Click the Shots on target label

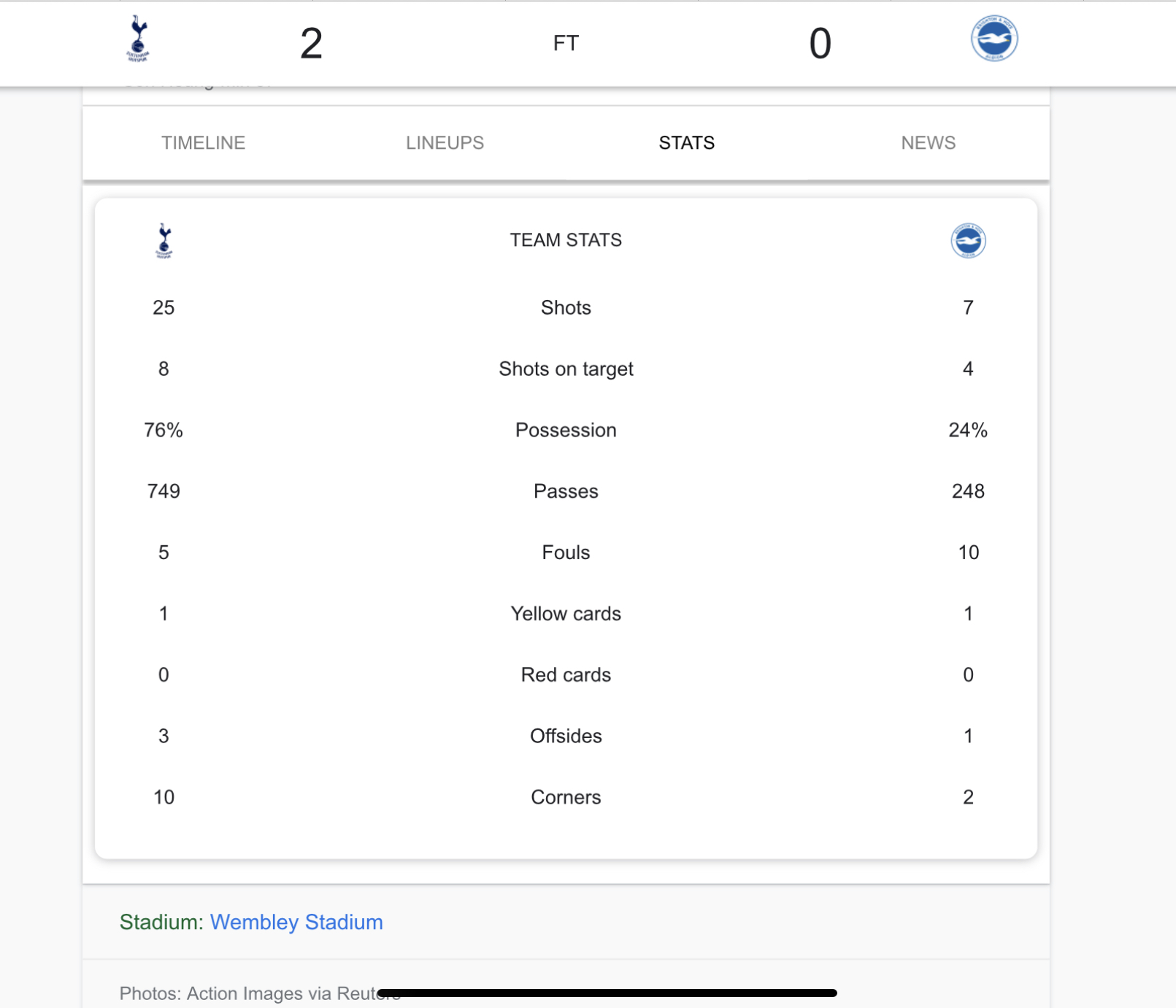pyautogui.click(x=566, y=369)
